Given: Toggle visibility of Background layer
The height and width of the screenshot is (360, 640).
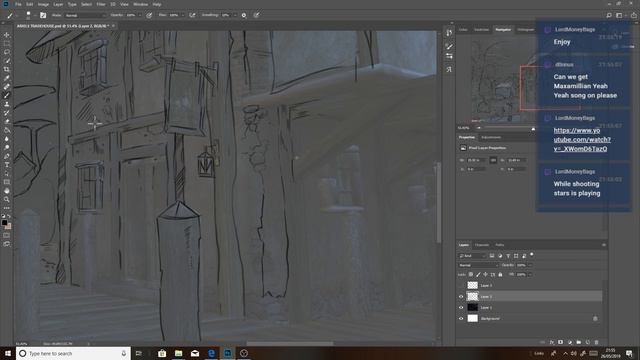Looking at the screenshot, I should coord(461,318).
